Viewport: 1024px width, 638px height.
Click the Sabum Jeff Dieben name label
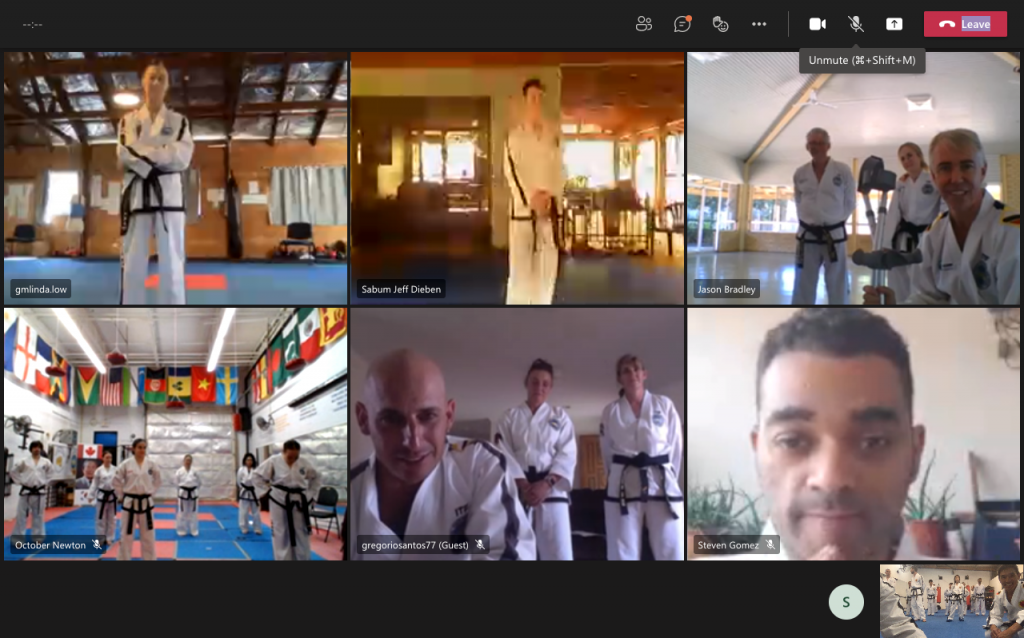click(401, 289)
